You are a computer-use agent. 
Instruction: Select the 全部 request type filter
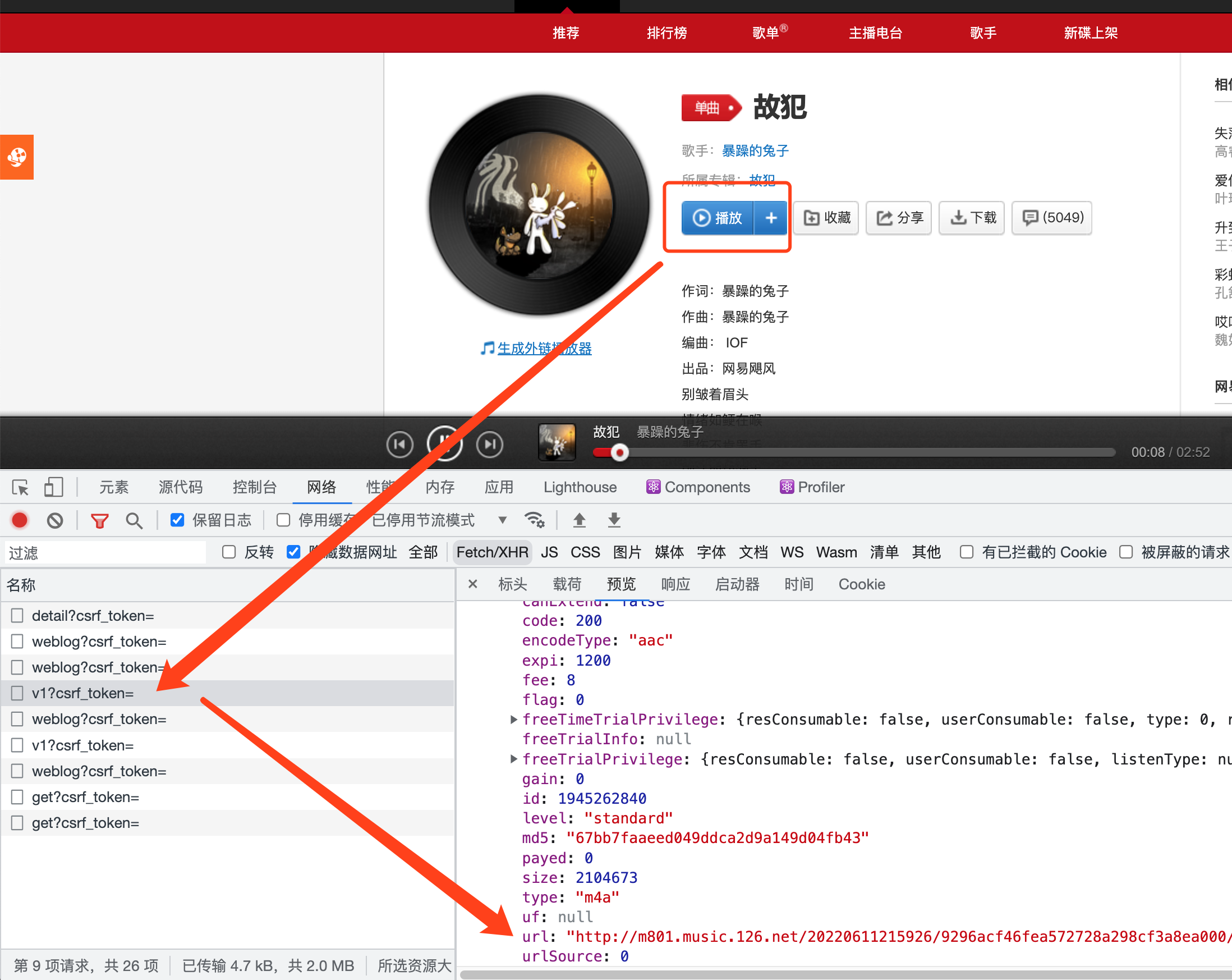423,552
